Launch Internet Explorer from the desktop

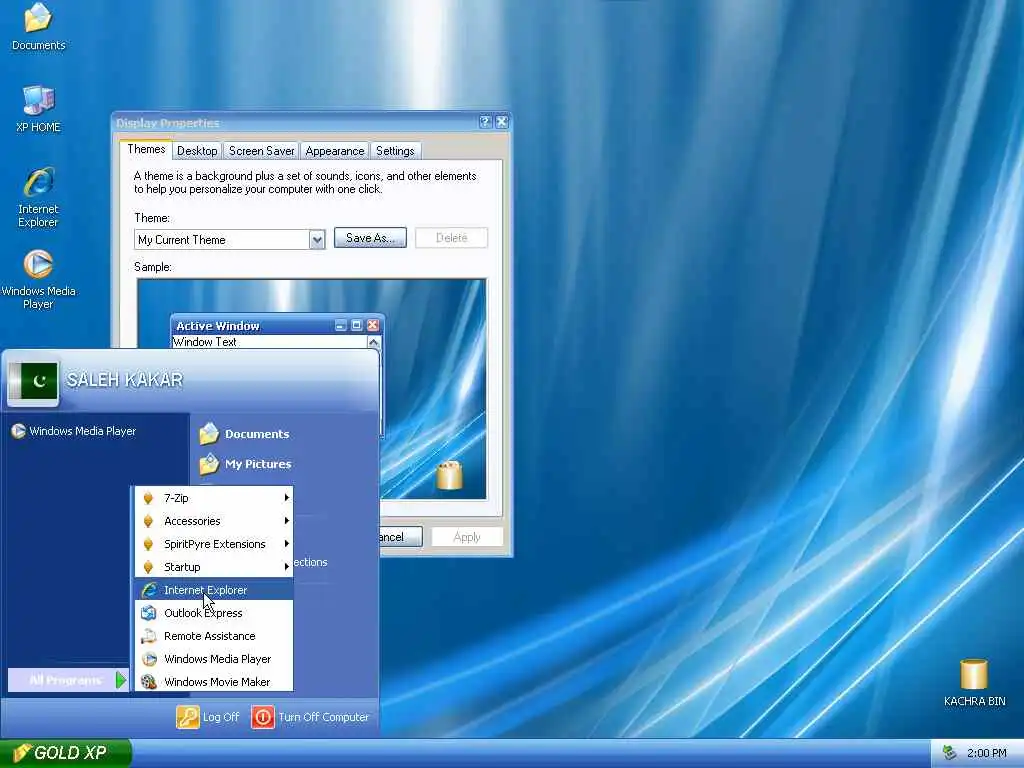click(39, 197)
